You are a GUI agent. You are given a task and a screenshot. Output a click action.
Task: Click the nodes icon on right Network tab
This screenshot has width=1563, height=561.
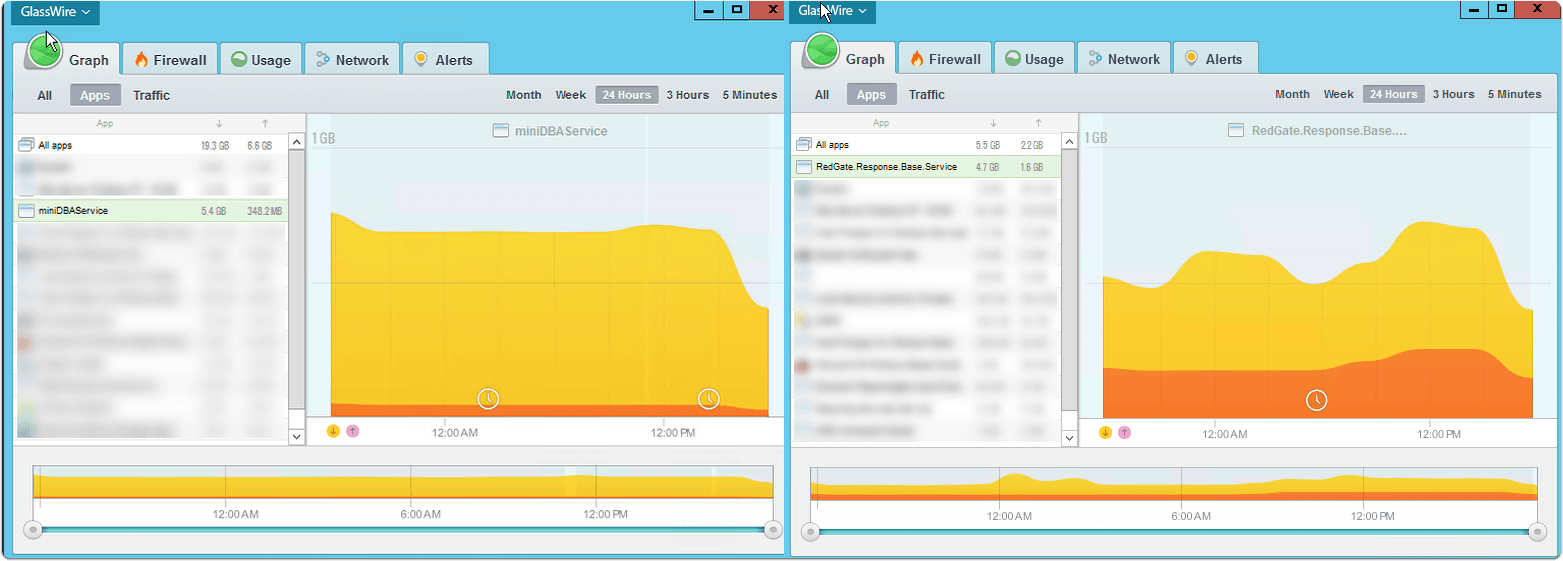[x=1096, y=60]
